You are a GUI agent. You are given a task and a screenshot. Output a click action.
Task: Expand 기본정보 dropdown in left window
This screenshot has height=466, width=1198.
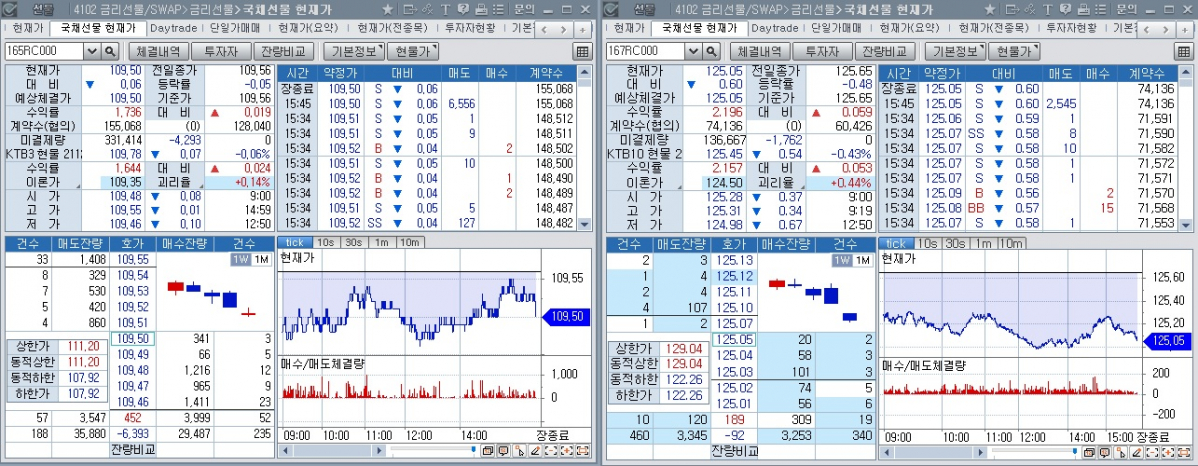coord(354,51)
